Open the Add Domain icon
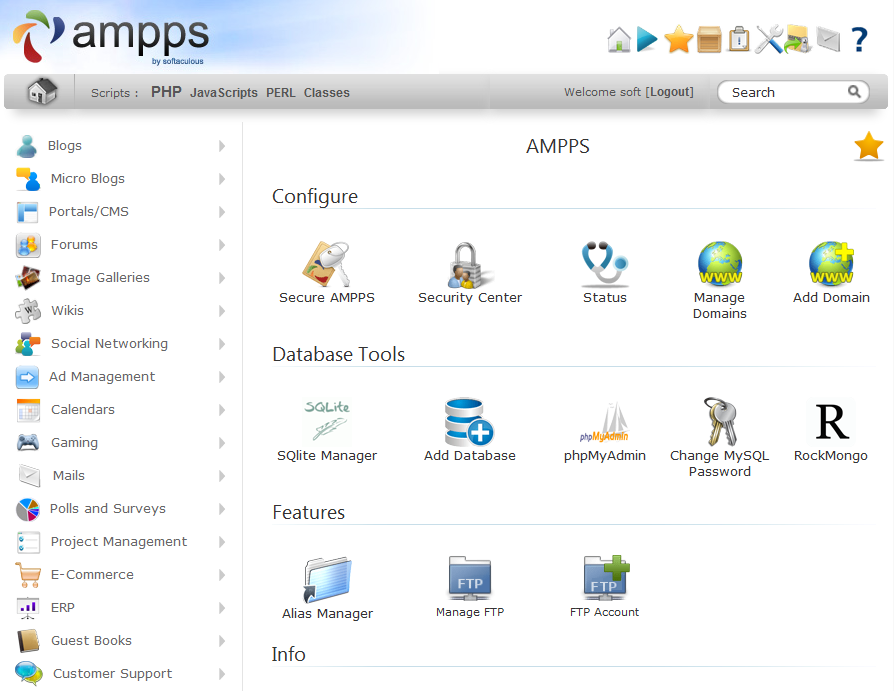The height and width of the screenshot is (691, 894). 830,264
